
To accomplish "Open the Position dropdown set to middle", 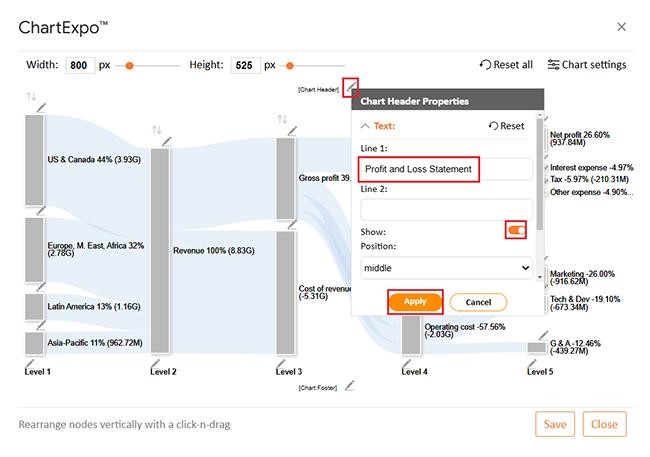I will point(446,268).
